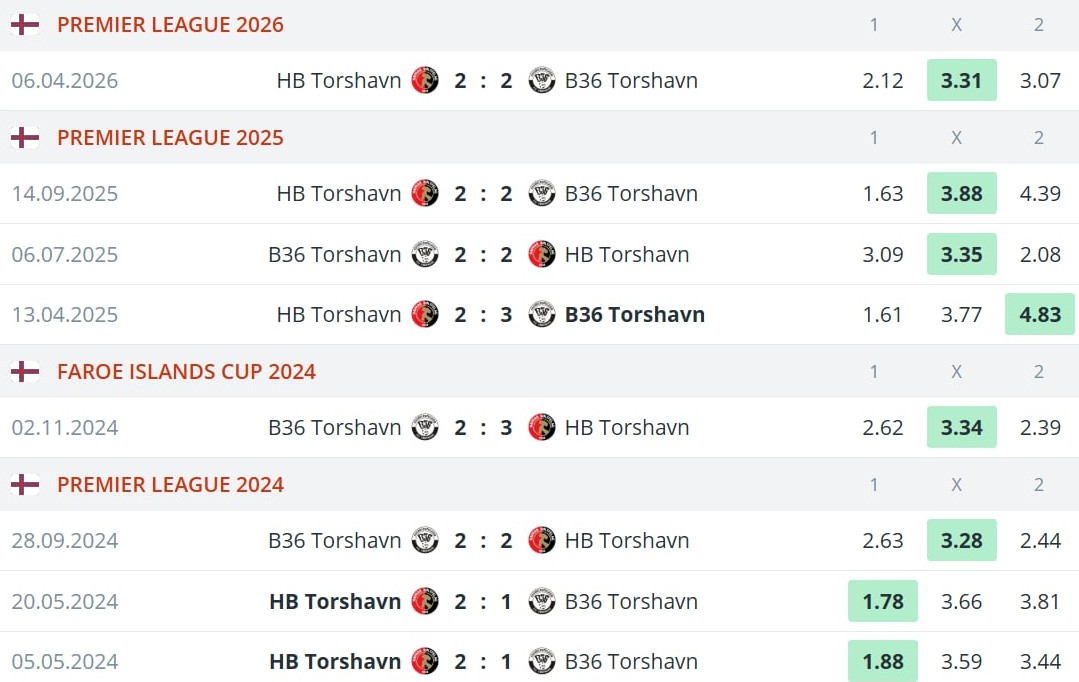Select home odds 1.88 for 05.05.2024
Screen dimensions: 1079x682
tap(882, 661)
